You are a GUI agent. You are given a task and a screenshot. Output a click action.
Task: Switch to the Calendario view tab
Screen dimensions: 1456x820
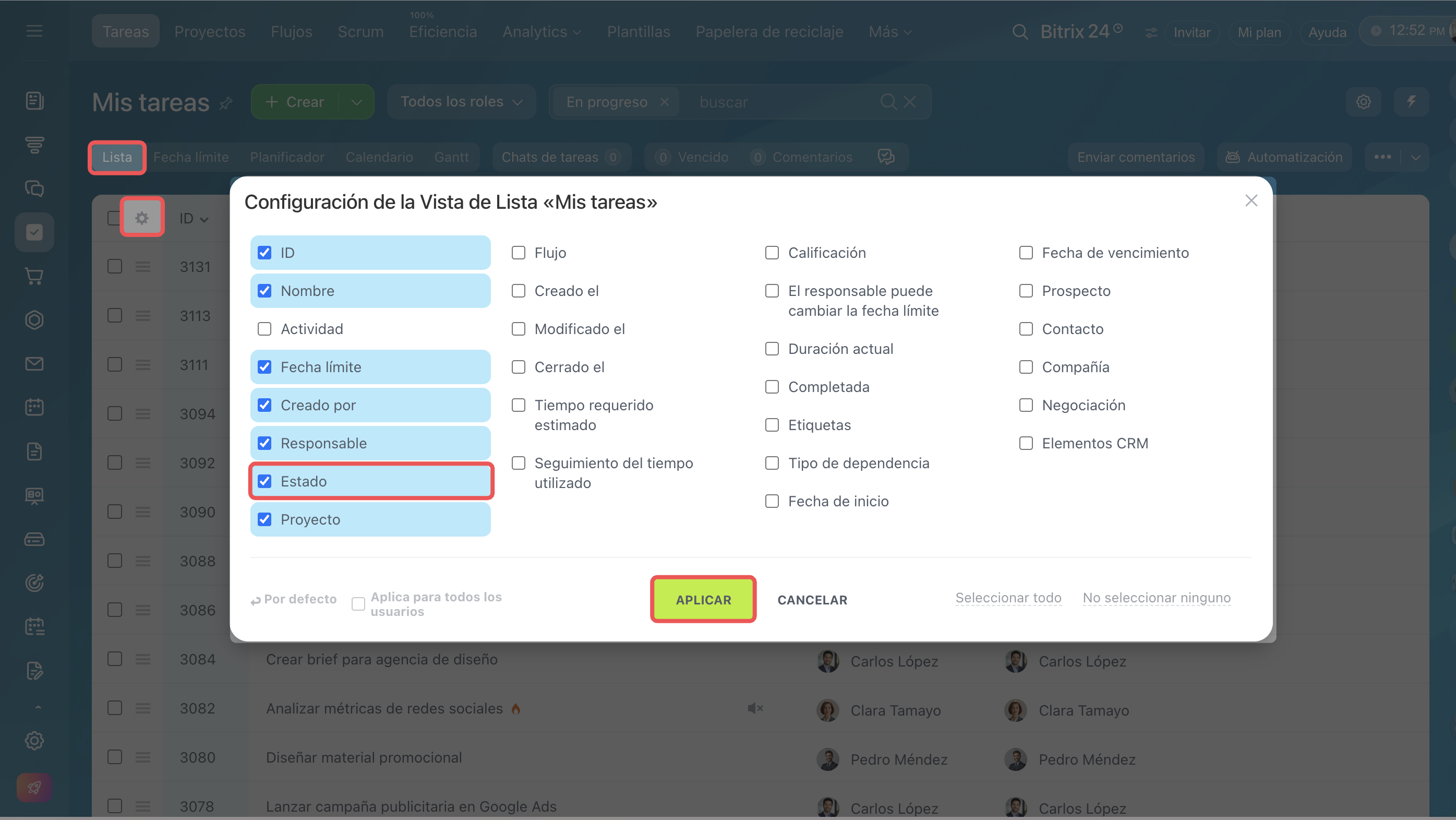click(379, 157)
